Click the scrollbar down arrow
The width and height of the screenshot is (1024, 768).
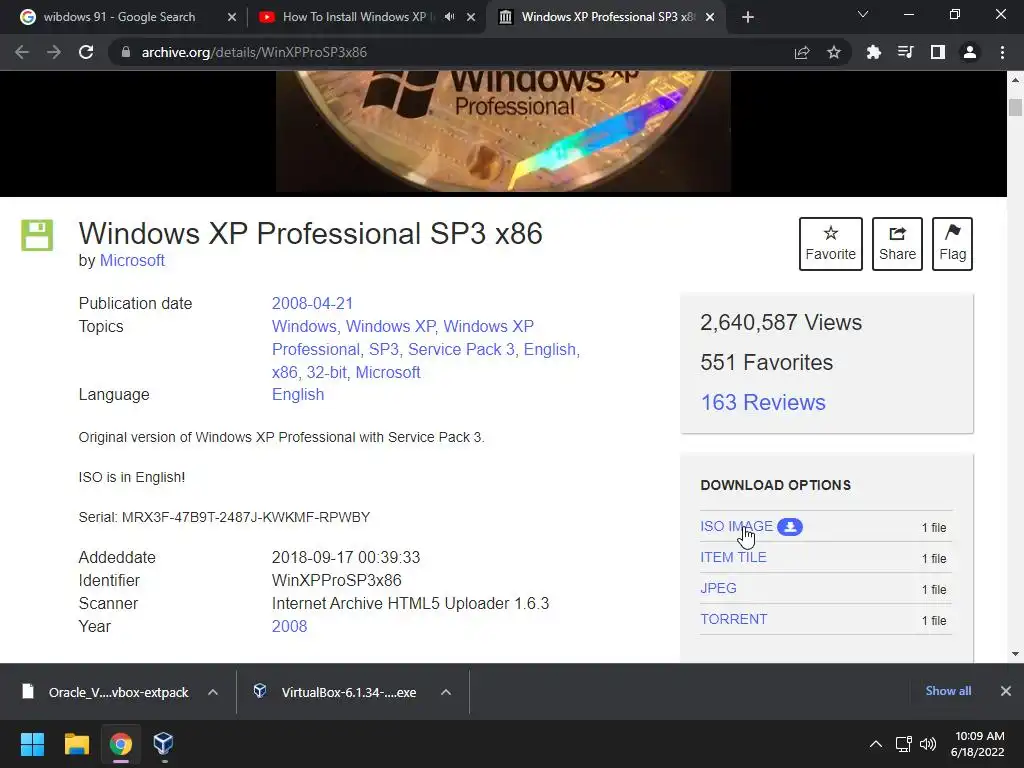pos(1015,654)
